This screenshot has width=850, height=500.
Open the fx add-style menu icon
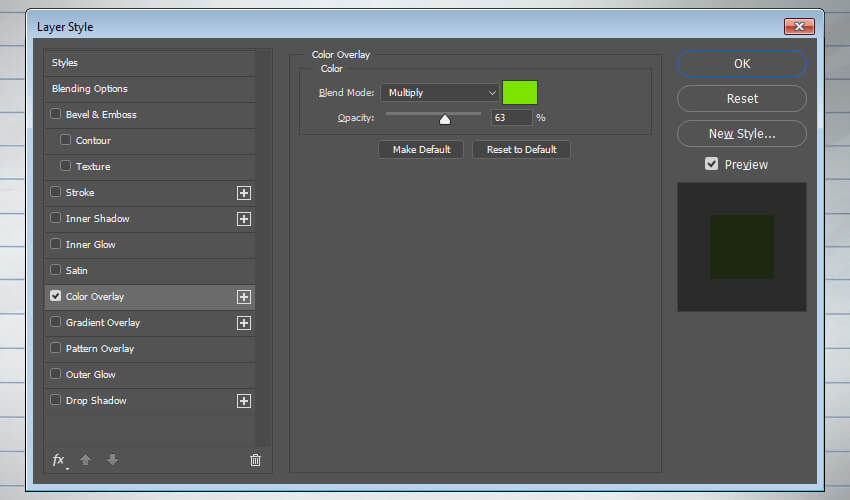point(59,460)
